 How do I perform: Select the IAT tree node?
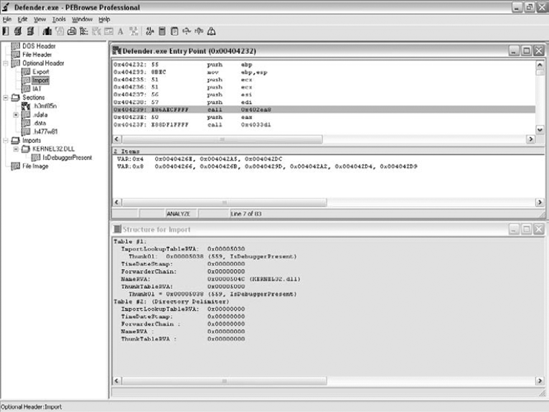[37, 89]
